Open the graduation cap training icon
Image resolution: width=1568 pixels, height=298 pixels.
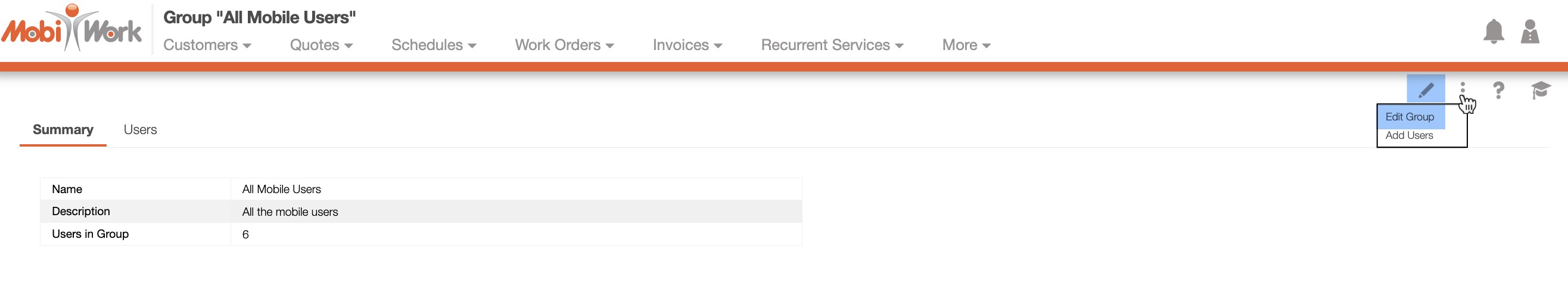pyautogui.click(x=1540, y=90)
